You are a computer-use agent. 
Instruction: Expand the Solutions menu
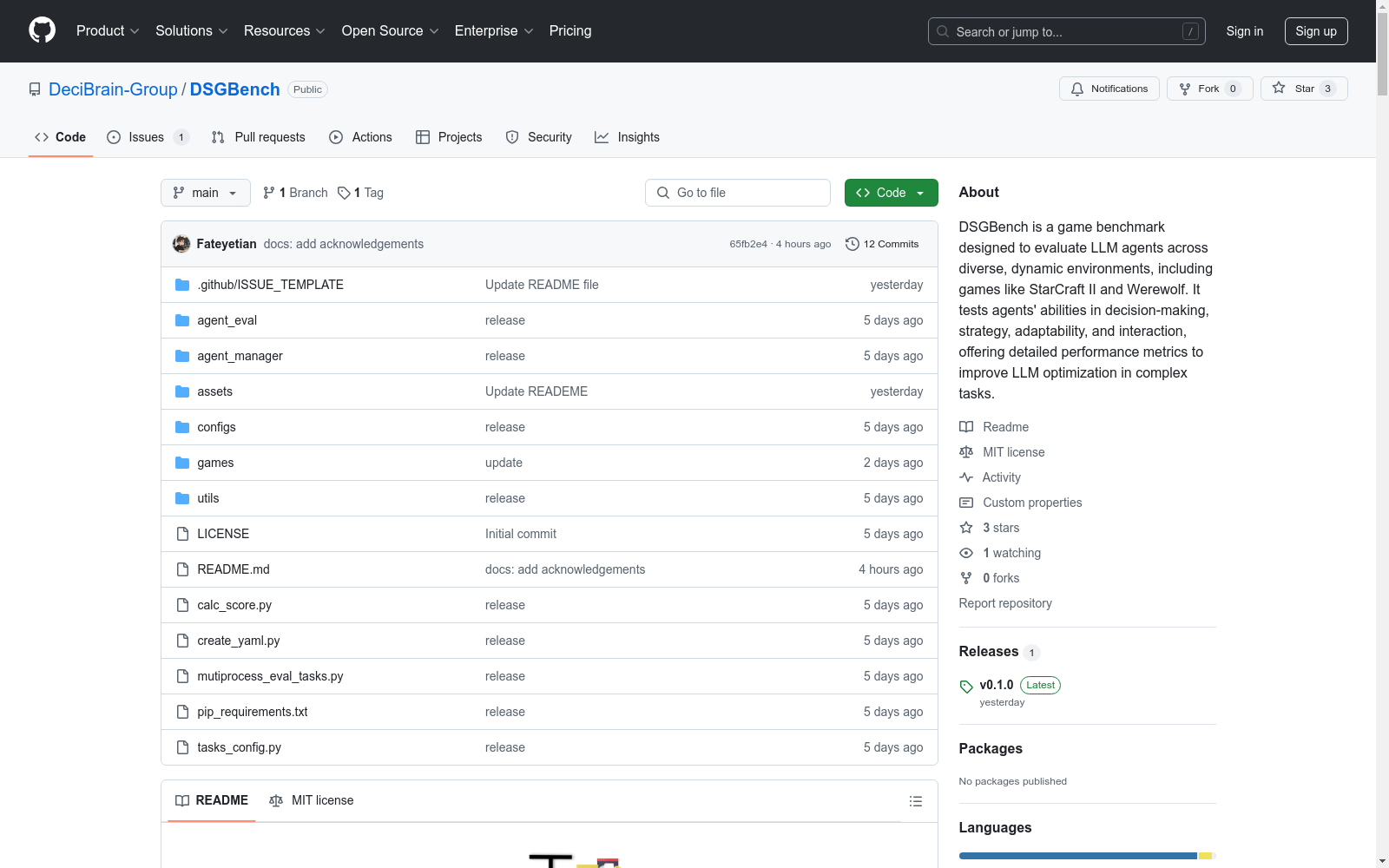[x=192, y=30]
